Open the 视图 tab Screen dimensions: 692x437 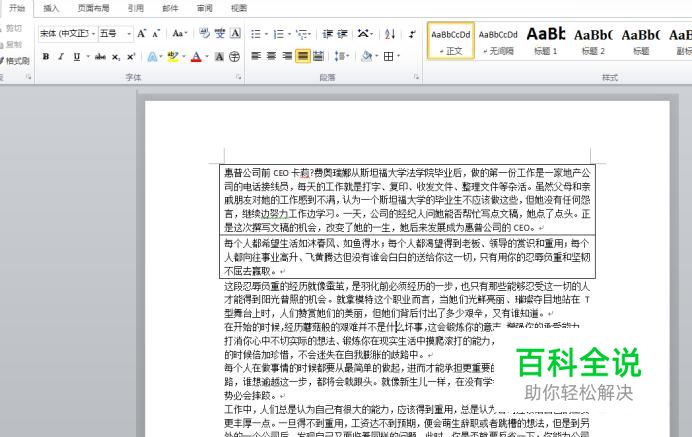[239, 8]
